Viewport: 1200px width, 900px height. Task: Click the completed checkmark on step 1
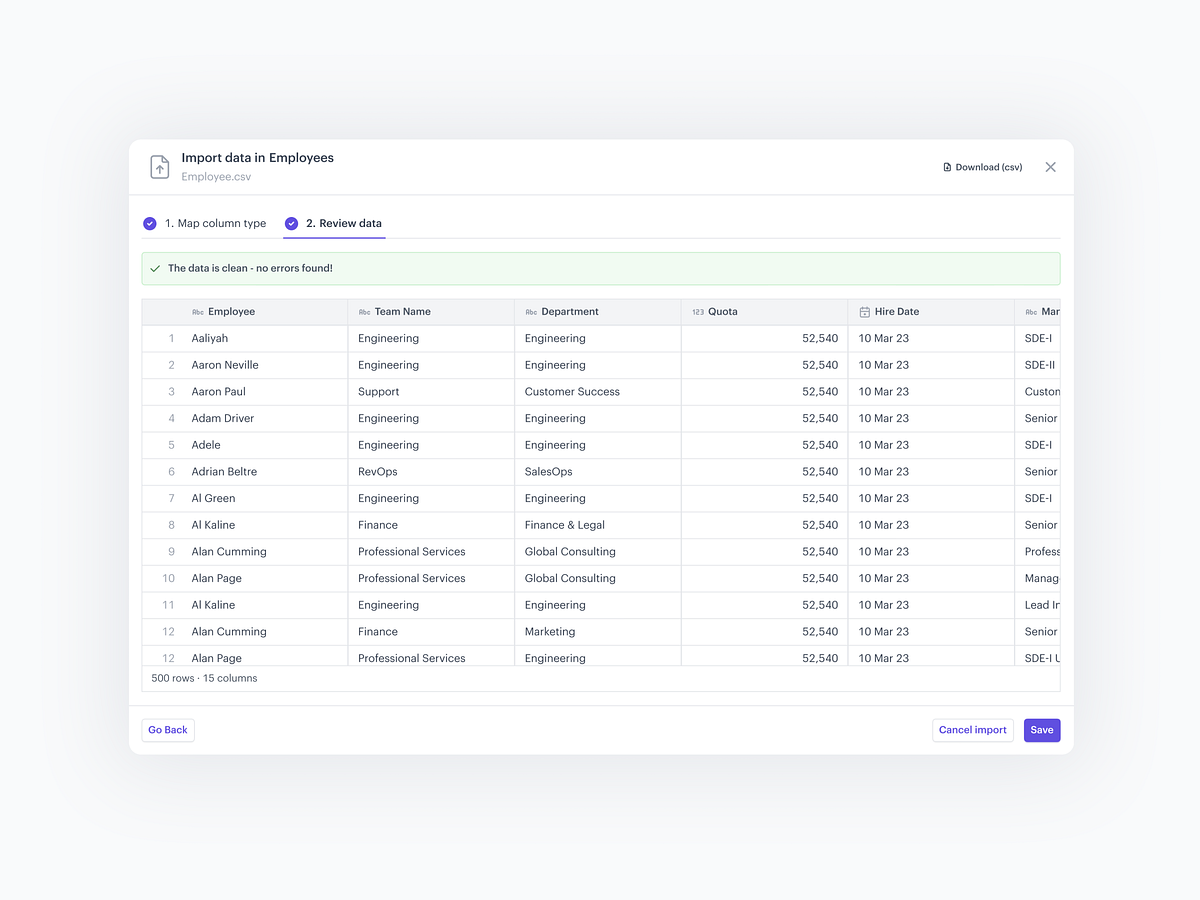(x=150, y=223)
